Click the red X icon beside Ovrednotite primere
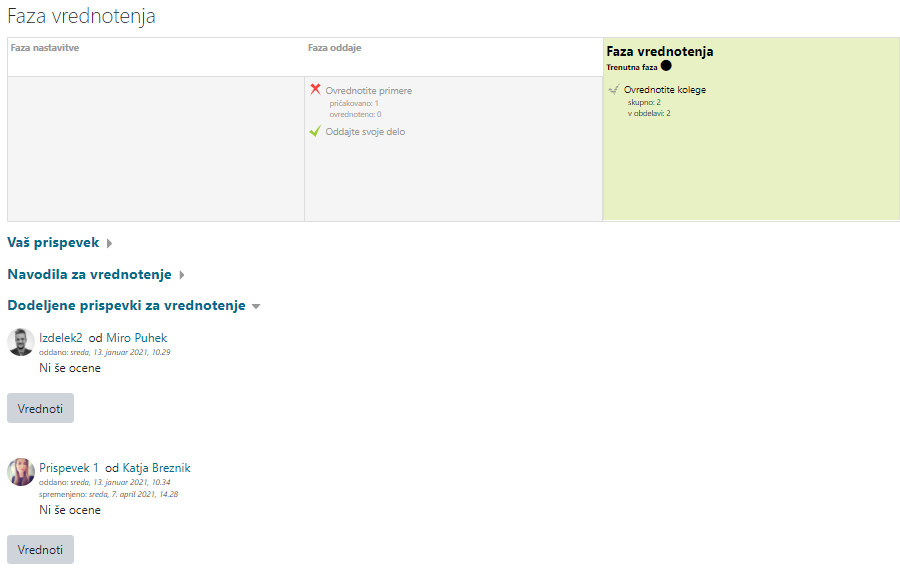 tap(315, 89)
